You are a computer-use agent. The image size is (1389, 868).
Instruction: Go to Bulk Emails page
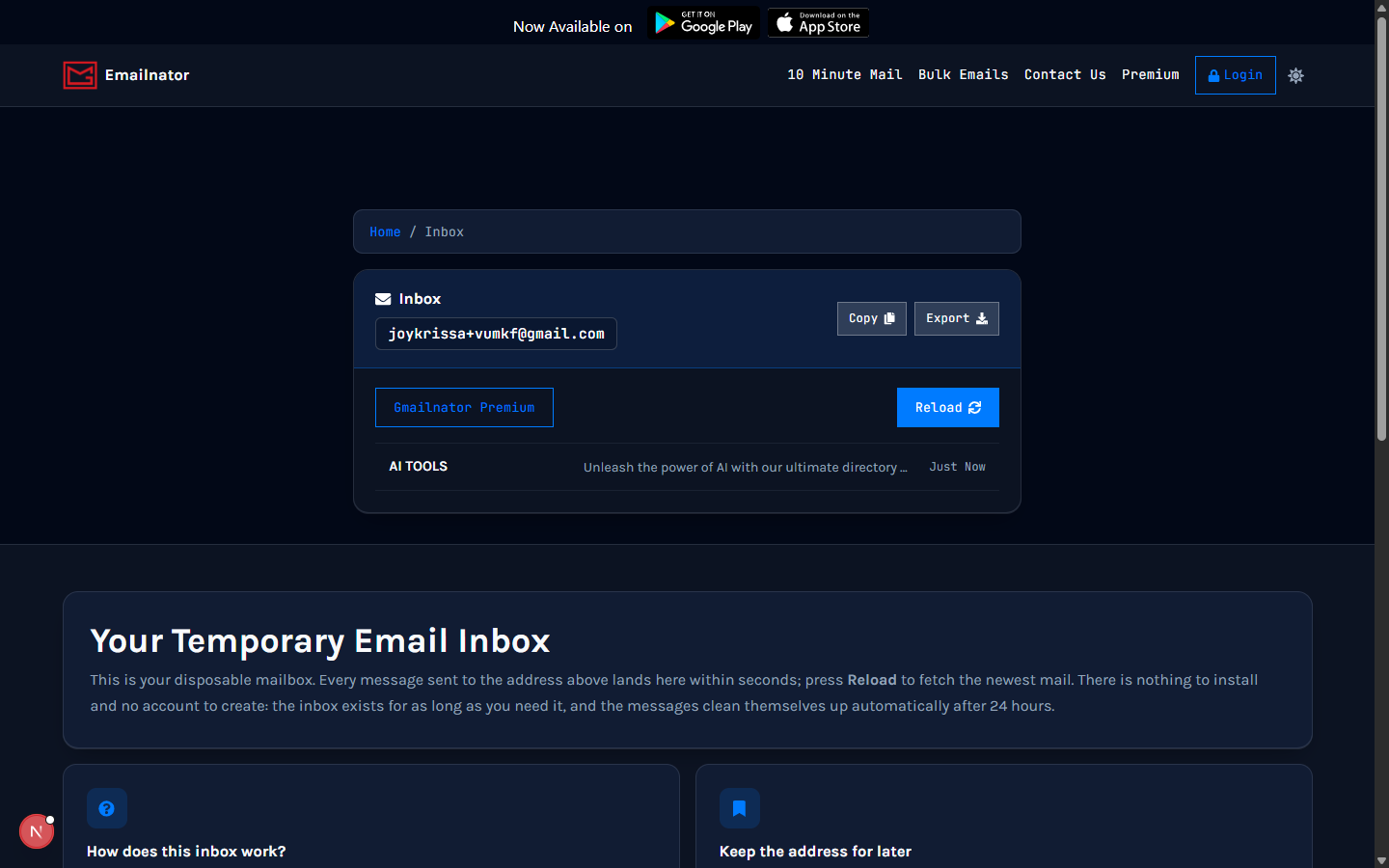[x=964, y=74]
